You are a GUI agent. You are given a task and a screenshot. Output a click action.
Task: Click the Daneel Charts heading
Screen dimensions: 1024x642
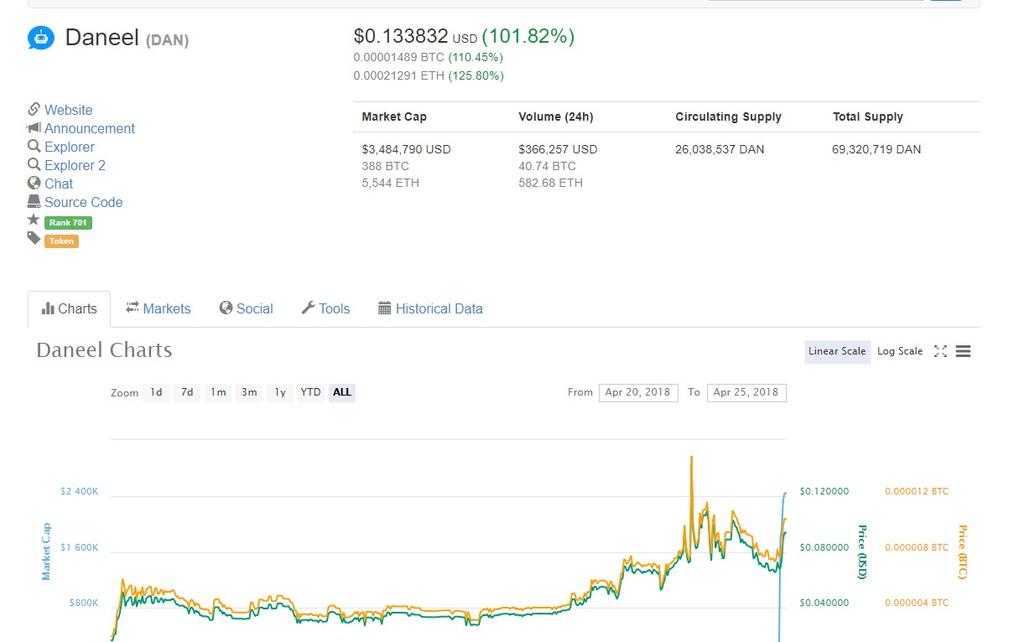(x=104, y=350)
